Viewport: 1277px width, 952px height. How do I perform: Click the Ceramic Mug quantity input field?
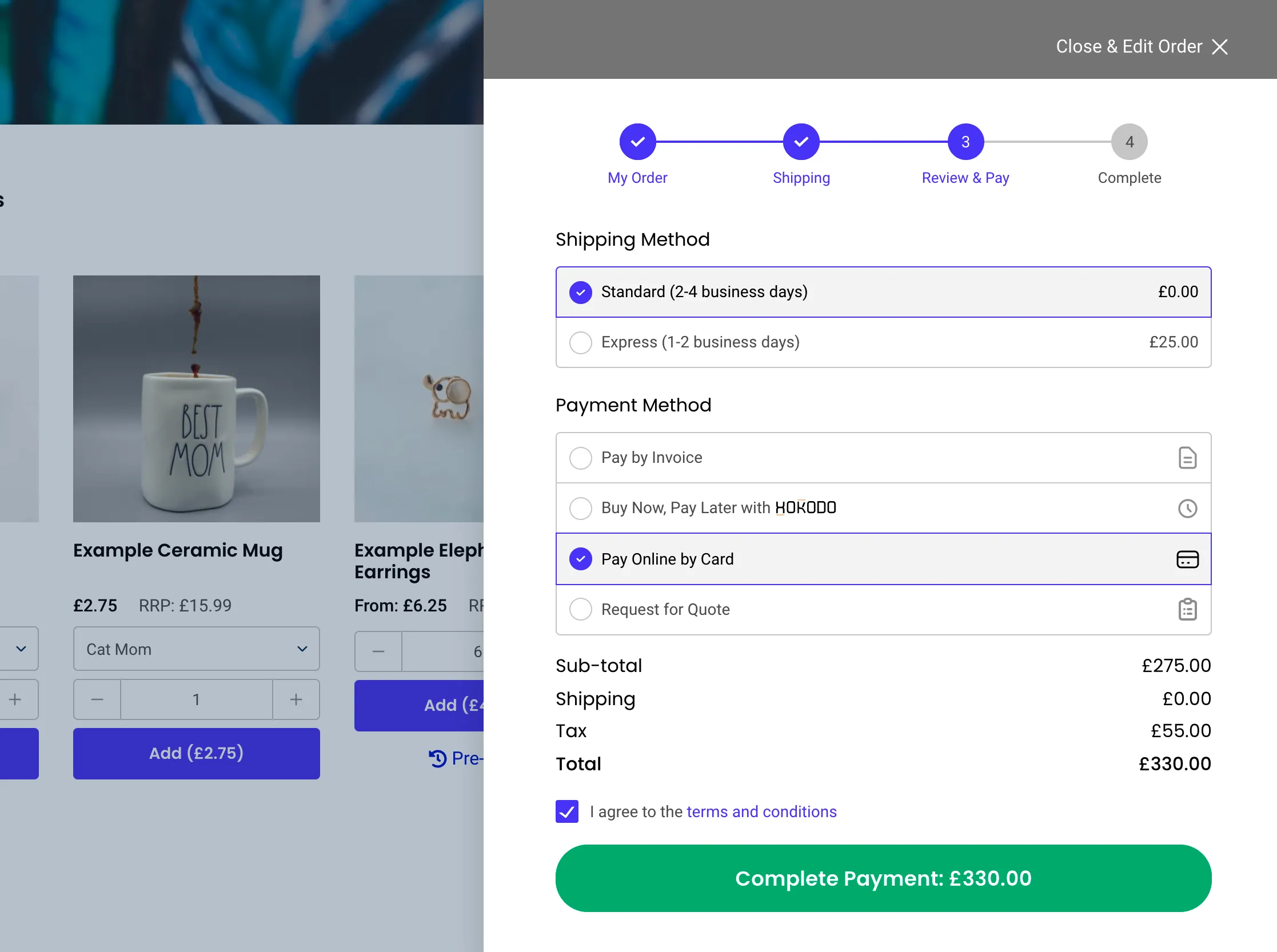coord(197,699)
